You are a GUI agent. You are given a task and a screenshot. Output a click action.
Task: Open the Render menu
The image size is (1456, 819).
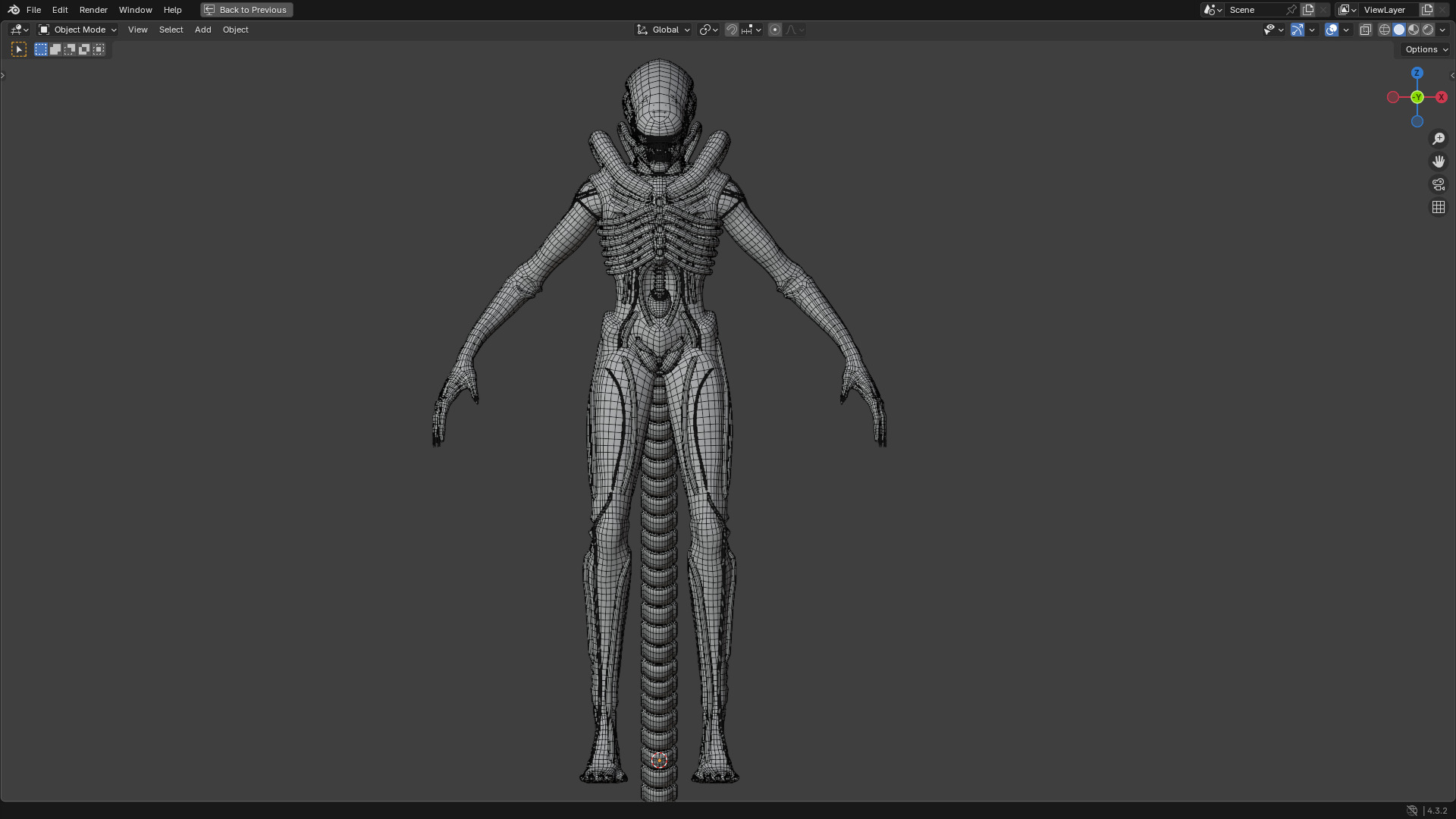tap(93, 10)
